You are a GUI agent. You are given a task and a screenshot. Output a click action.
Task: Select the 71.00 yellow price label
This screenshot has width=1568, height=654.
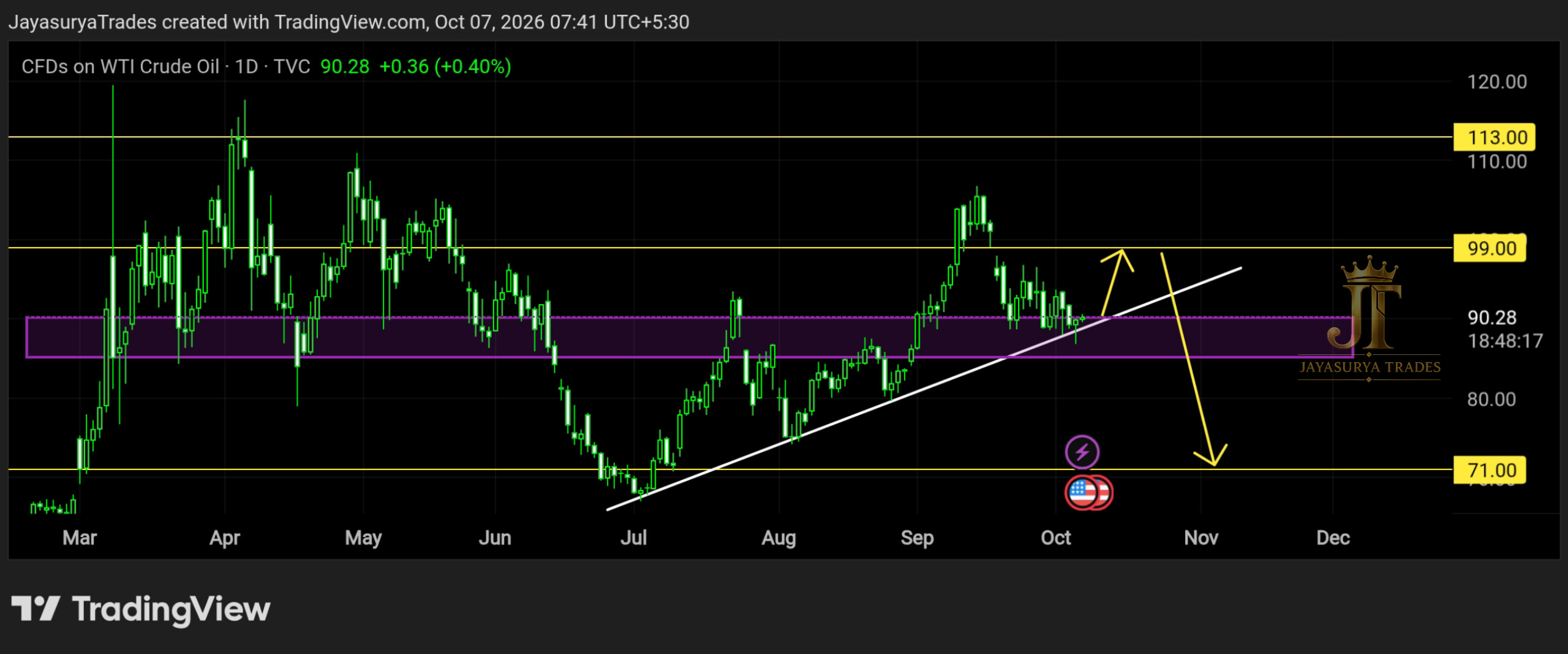[1489, 470]
